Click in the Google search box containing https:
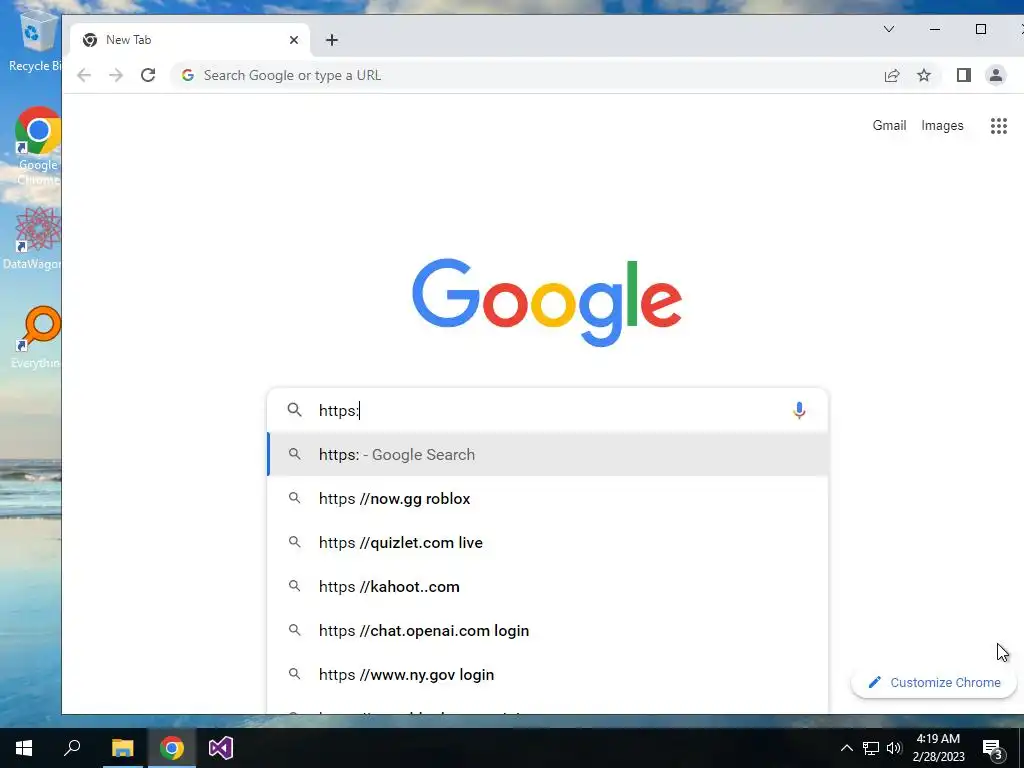 tap(547, 410)
